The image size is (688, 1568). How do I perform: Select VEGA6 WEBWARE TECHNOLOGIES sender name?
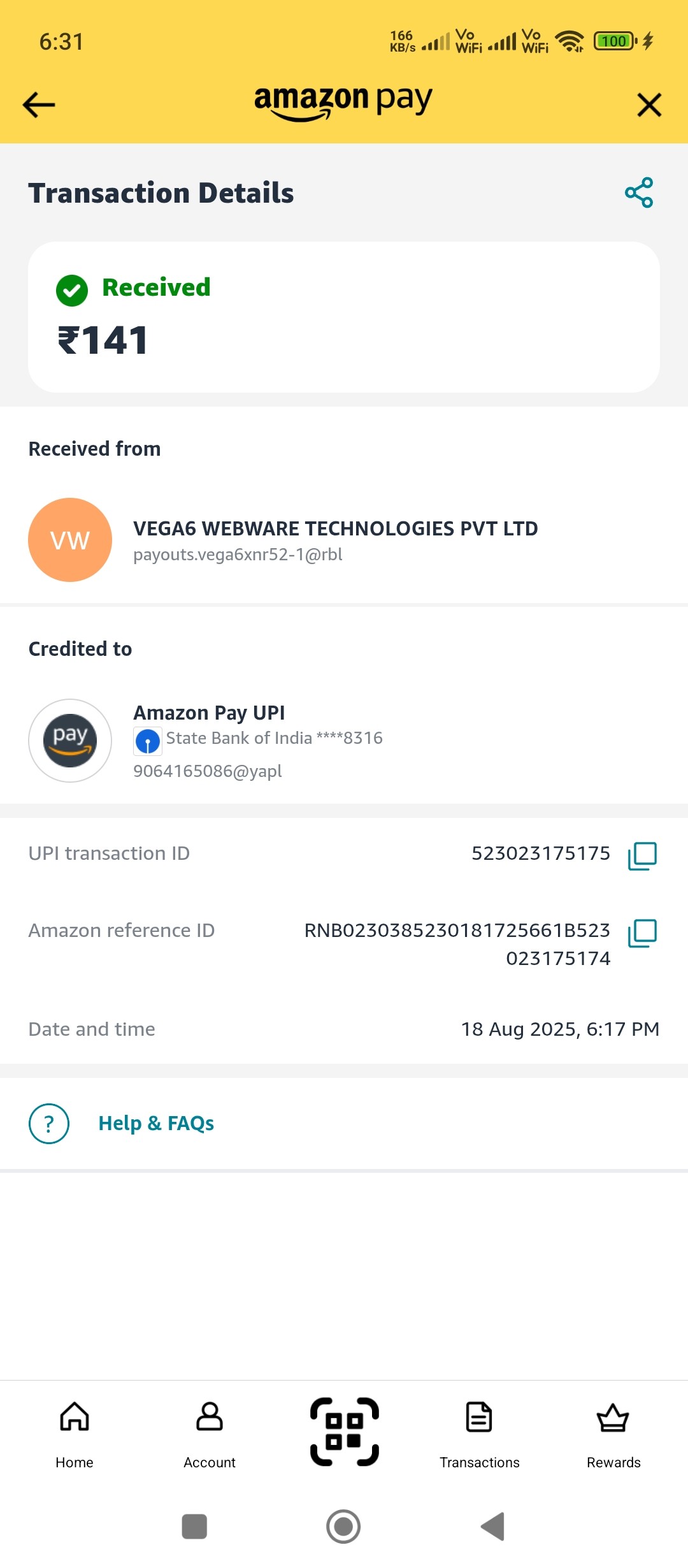tap(335, 528)
